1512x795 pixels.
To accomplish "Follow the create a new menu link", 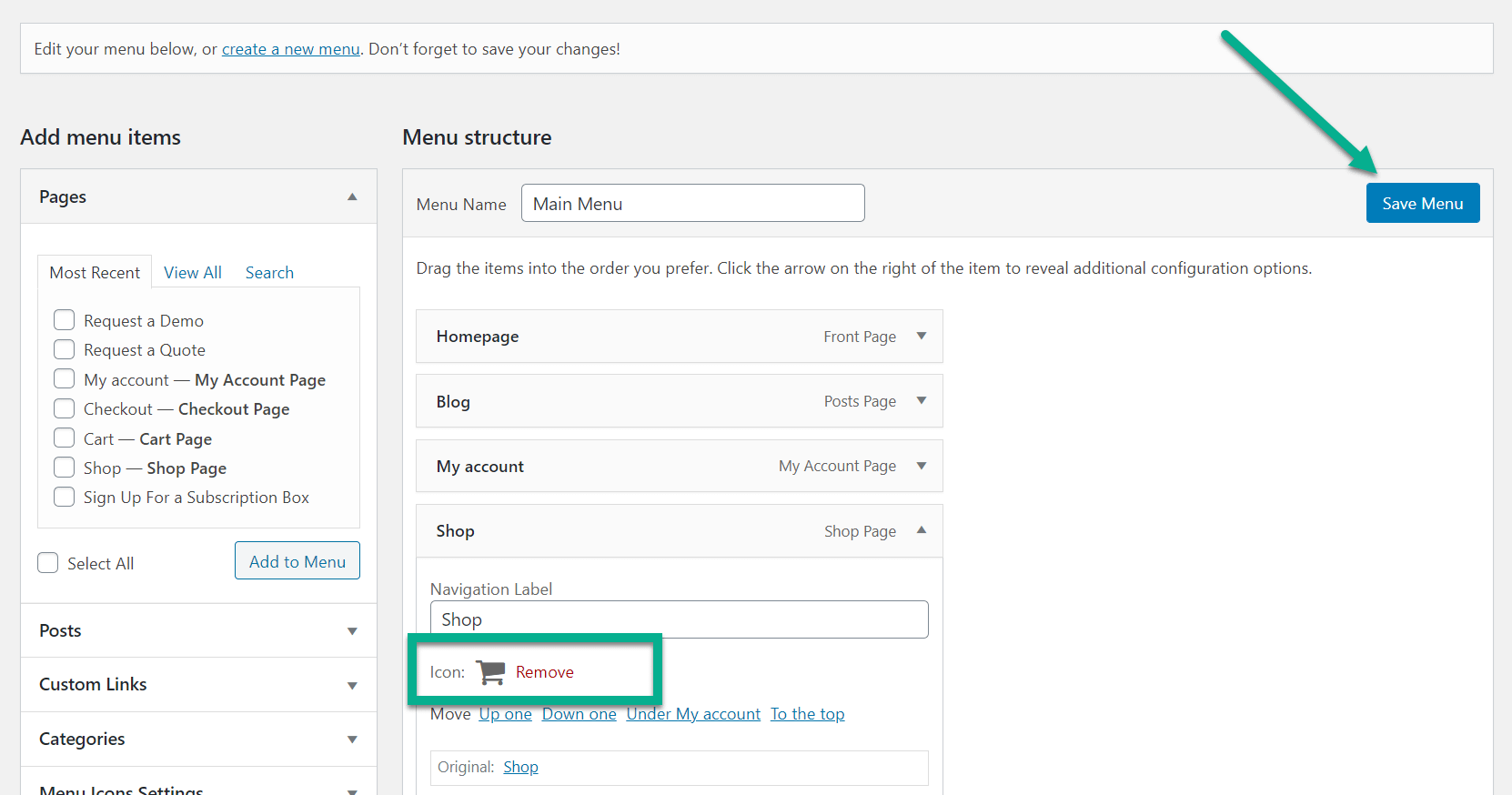I will (291, 49).
